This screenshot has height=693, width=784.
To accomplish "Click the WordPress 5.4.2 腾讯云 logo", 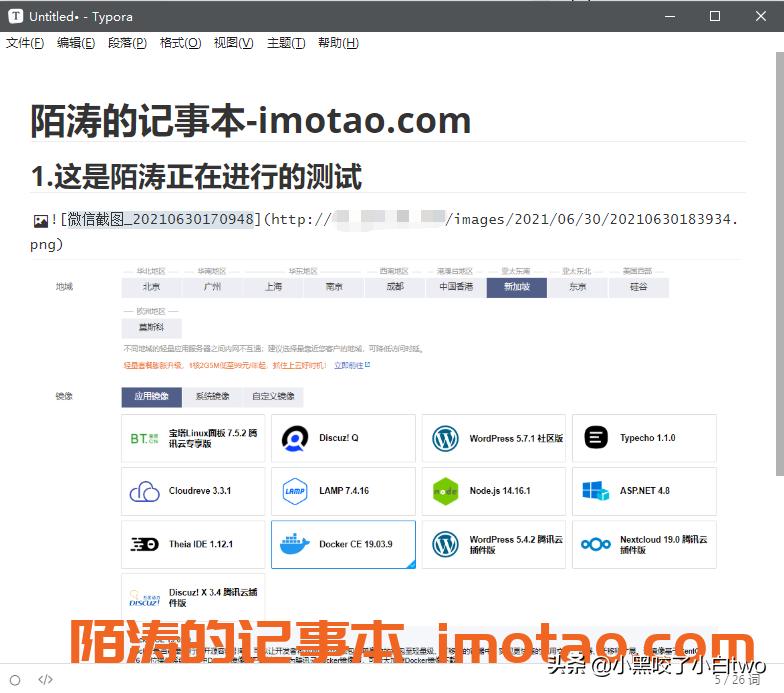I will (x=445, y=544).
